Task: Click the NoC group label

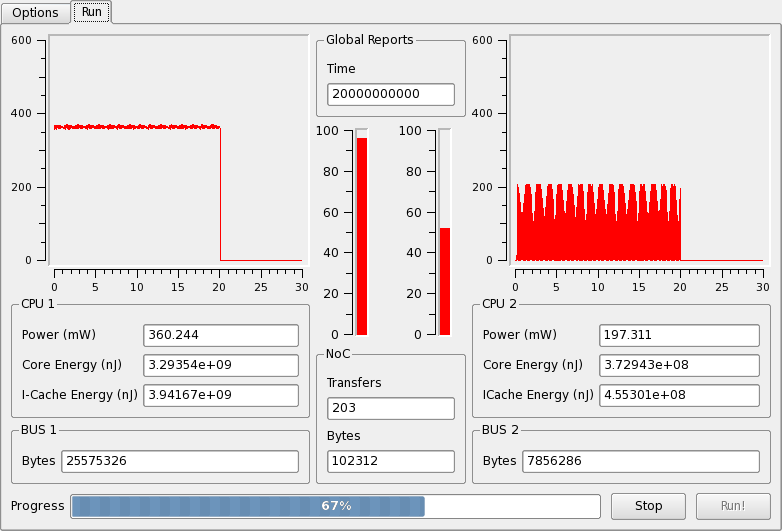Action: coord(338,354)
